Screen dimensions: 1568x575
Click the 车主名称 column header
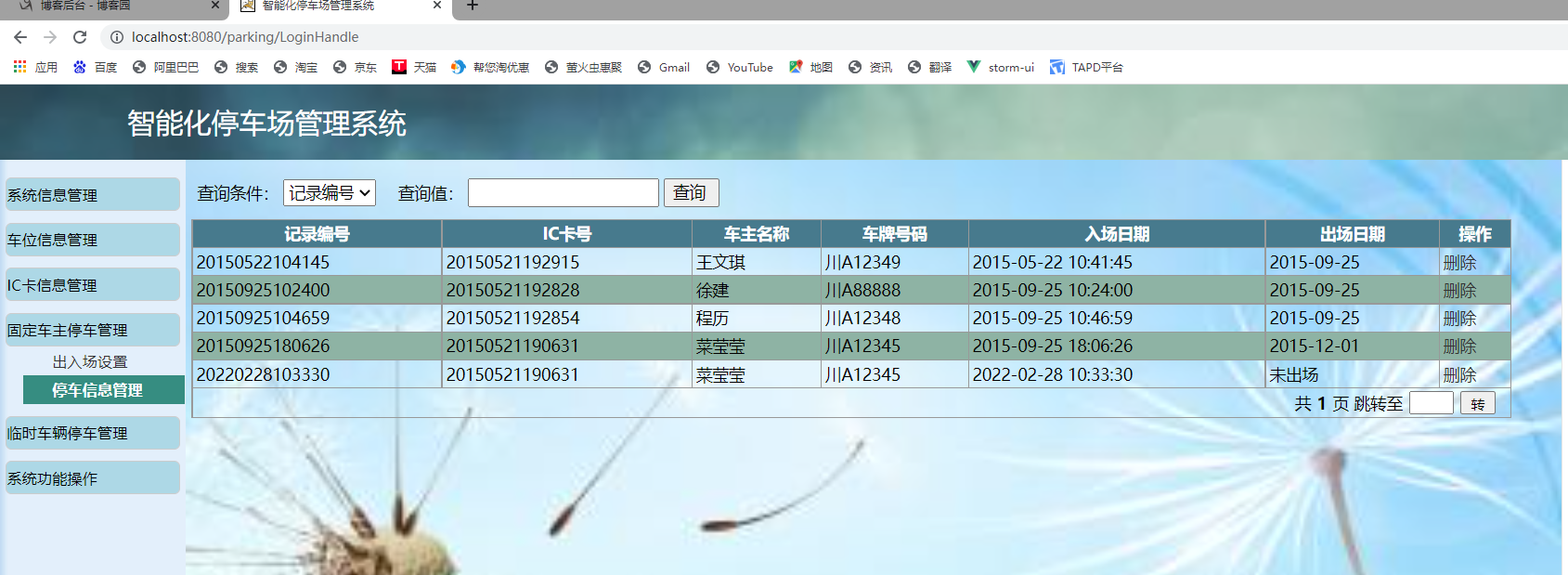tap(757, 234)
